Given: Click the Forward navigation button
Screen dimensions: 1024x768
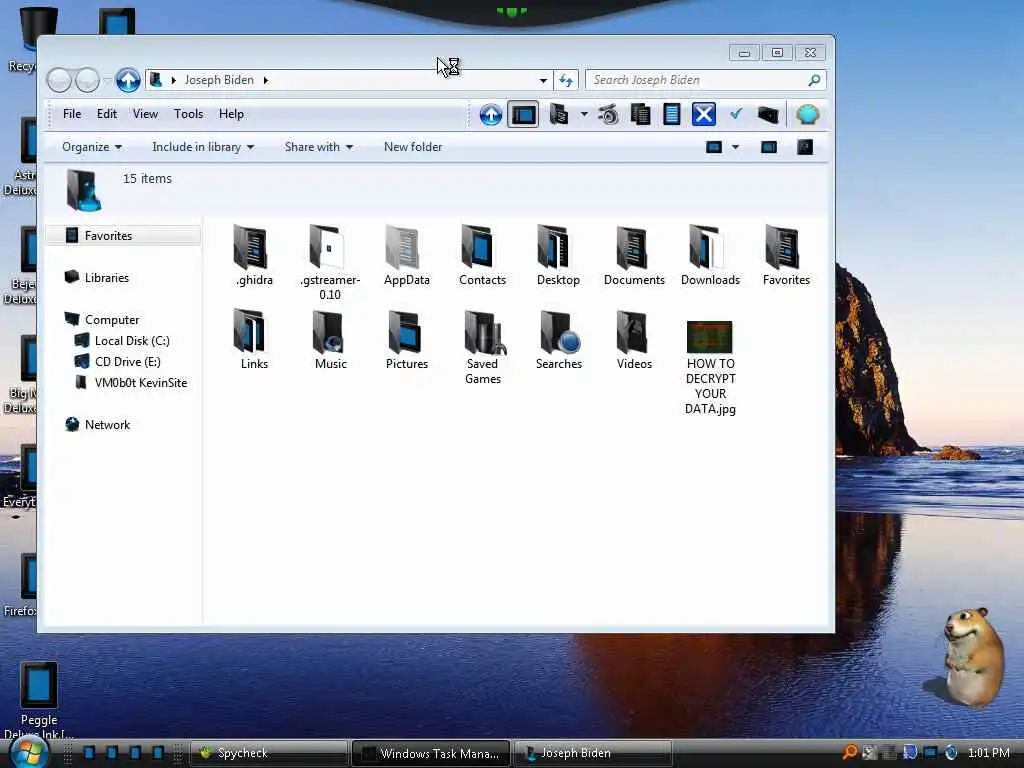Looking at the screenshot, I should pos(88,80).
